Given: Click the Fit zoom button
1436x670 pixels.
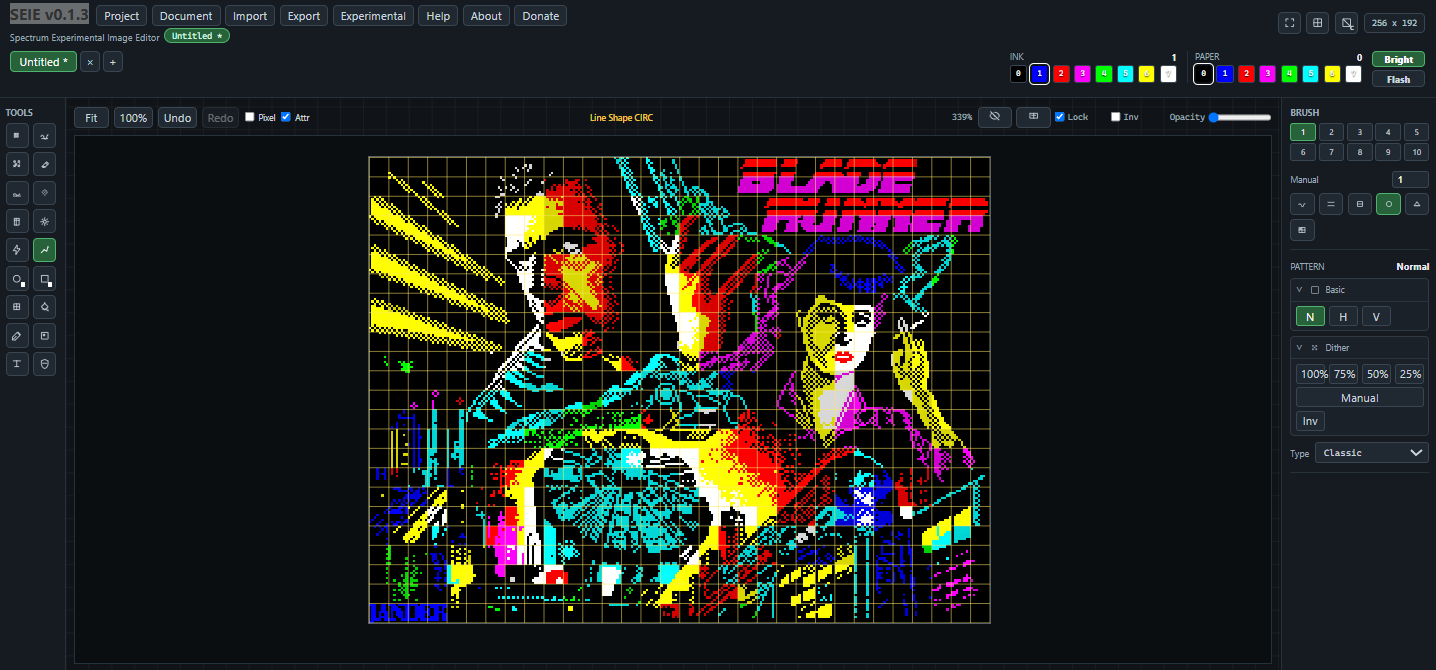Looking at the screenshot, I should click(x=91, y=118).
